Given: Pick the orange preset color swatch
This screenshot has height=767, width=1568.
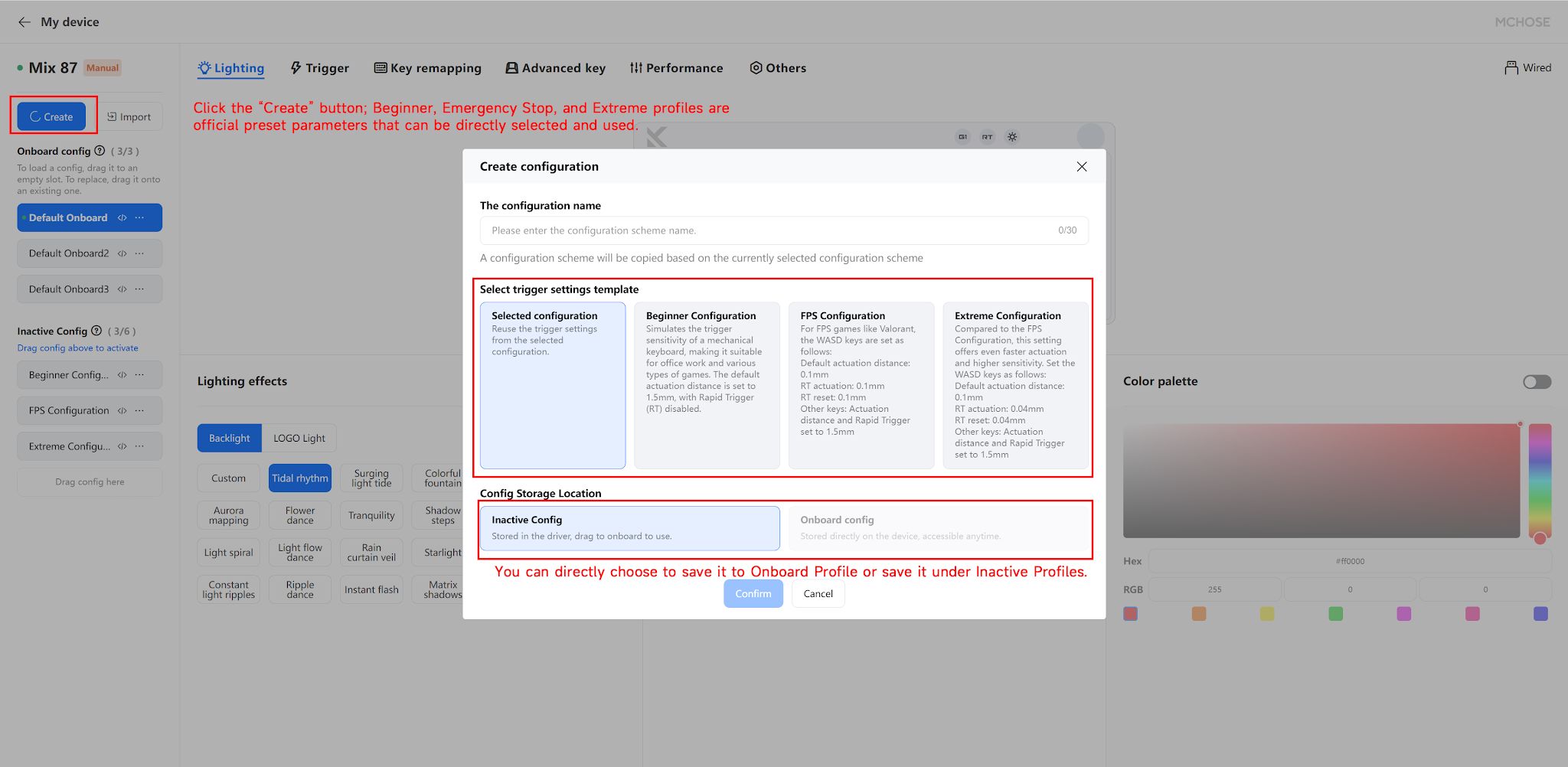Looking at the screenshot, I should tap(1199, 614).
